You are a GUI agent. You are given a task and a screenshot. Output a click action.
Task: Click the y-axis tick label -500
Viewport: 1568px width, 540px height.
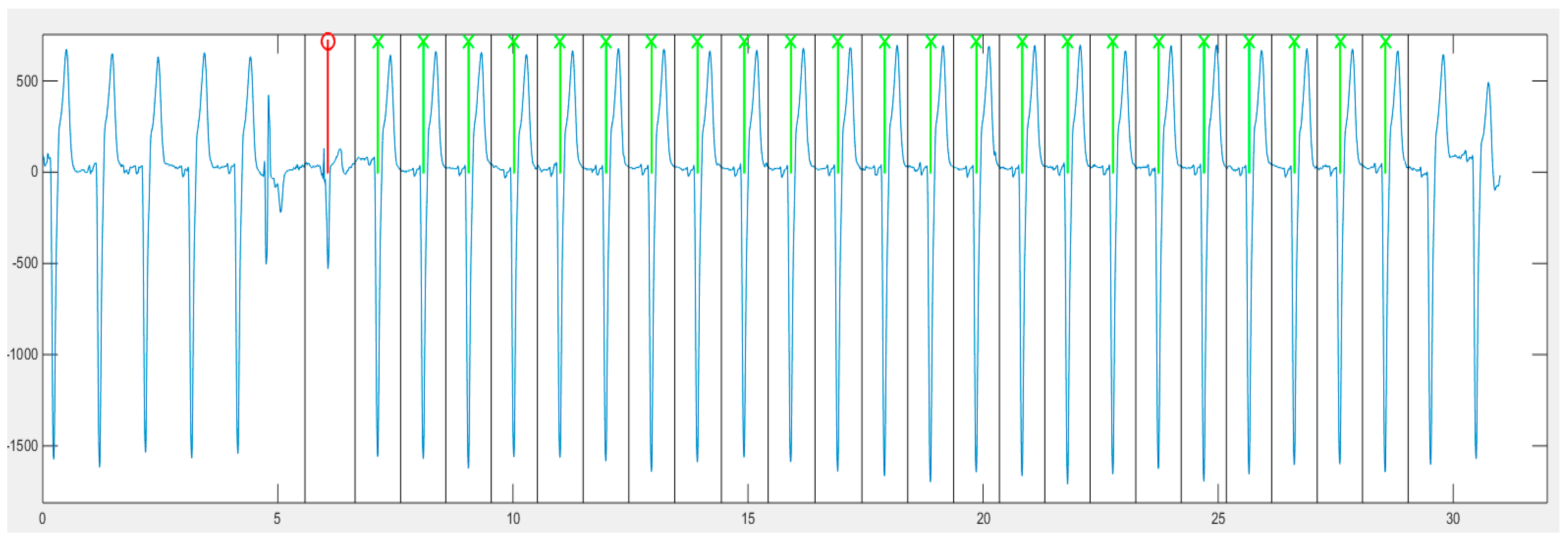click(25, 263)
